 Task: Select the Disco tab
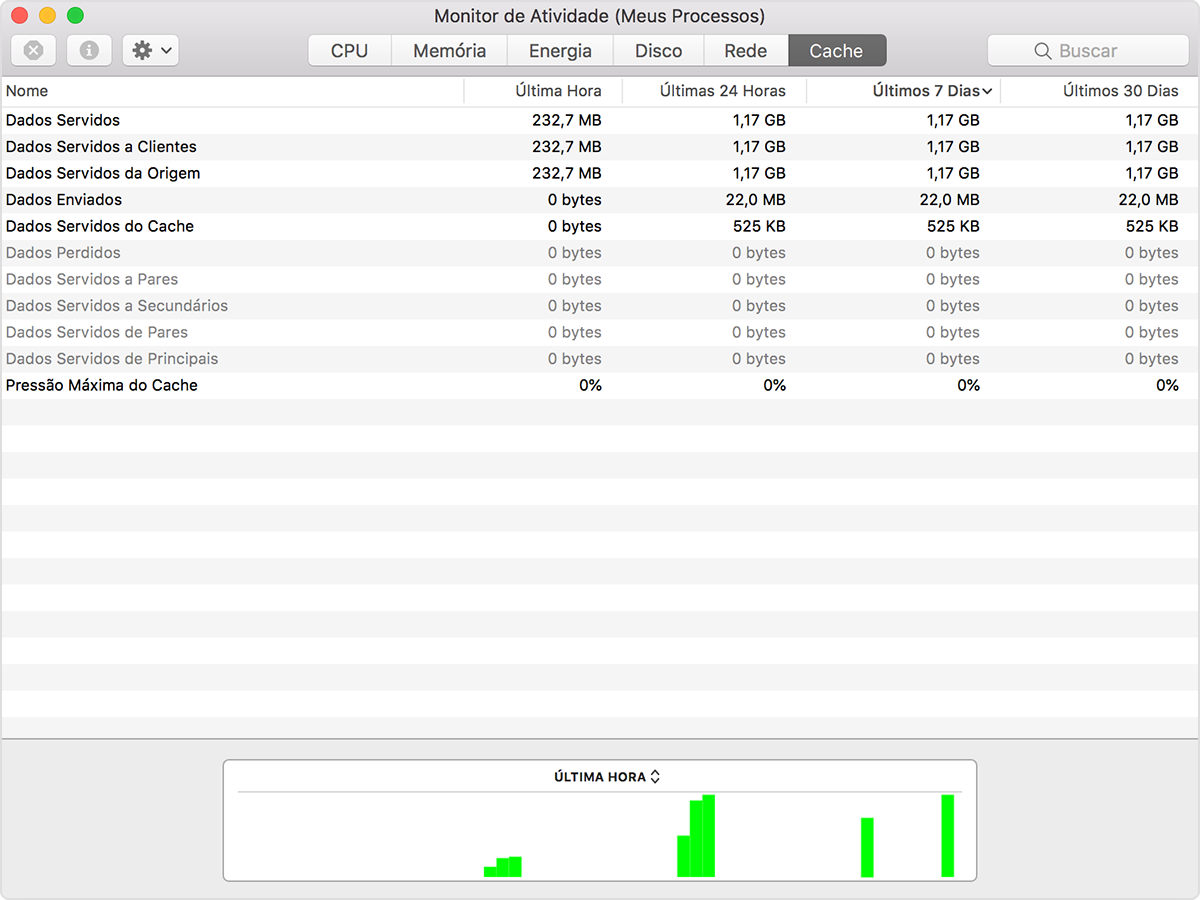[658, 51]
